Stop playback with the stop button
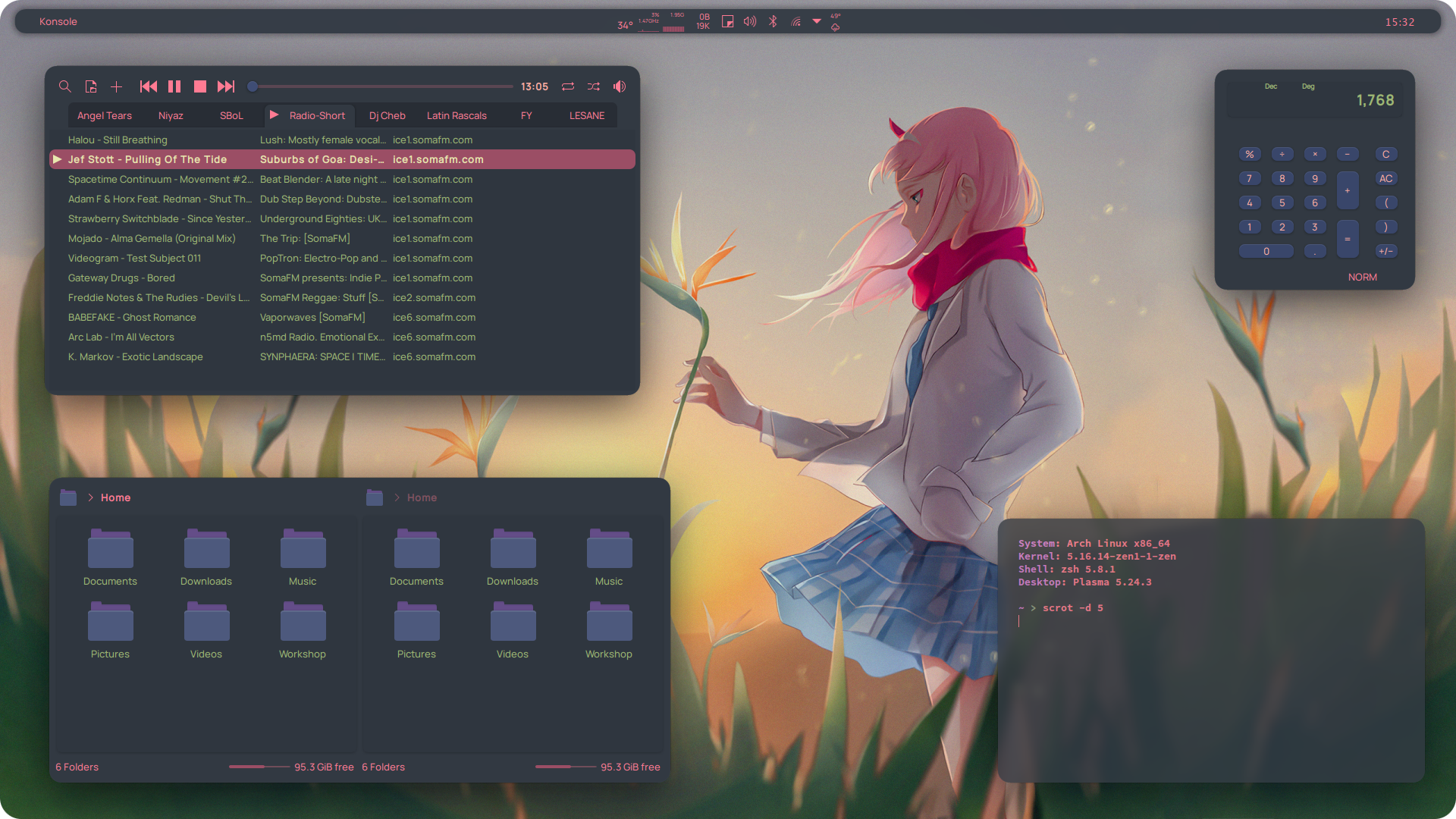The height and width of the screenshot is (819, 1456). [200, 86]
